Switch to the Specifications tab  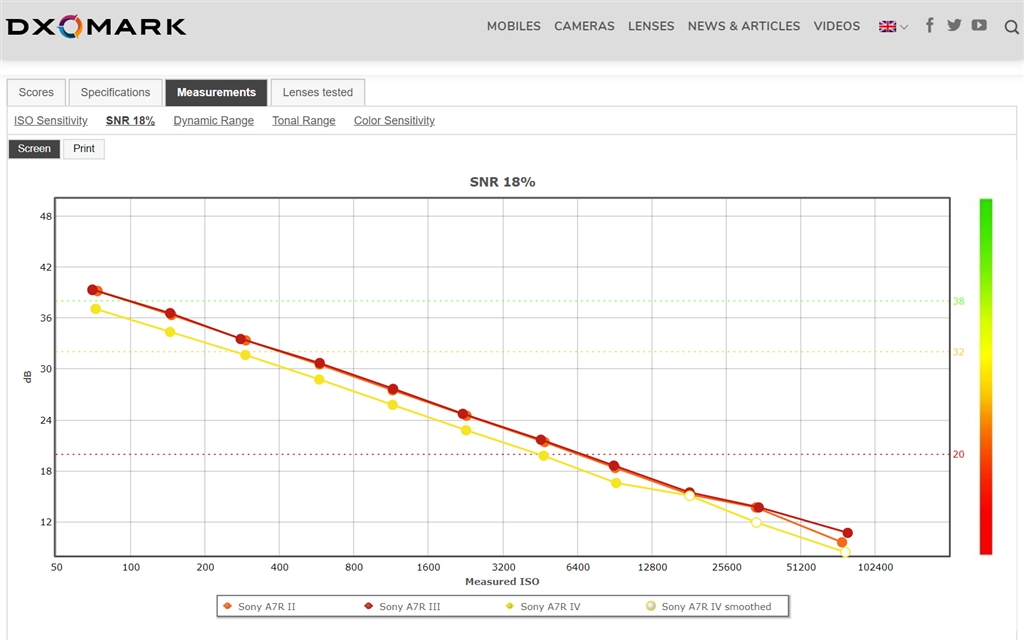[115, 92]
